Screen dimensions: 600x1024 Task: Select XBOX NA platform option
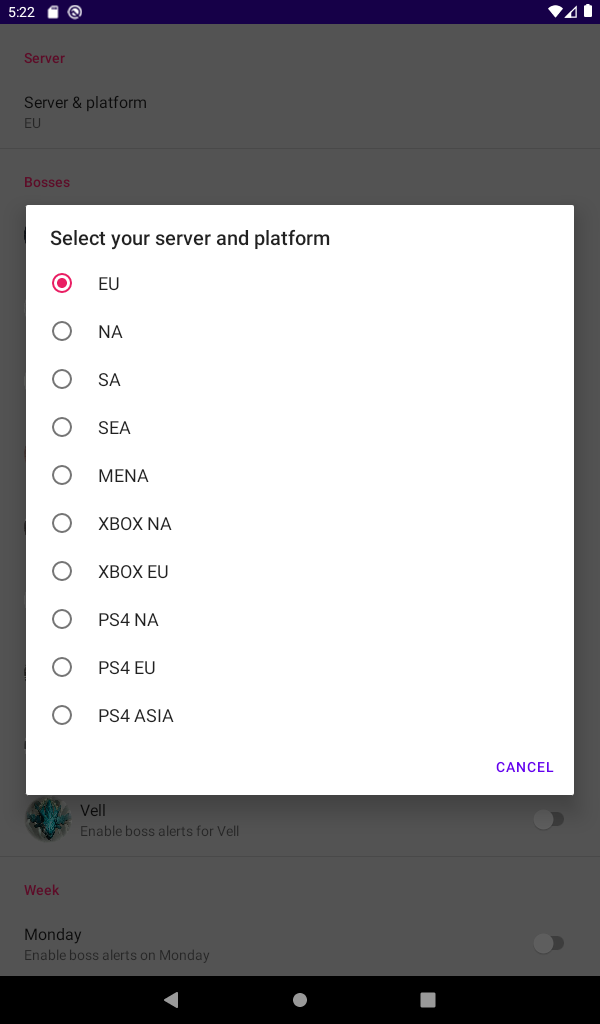pos(300,523)
